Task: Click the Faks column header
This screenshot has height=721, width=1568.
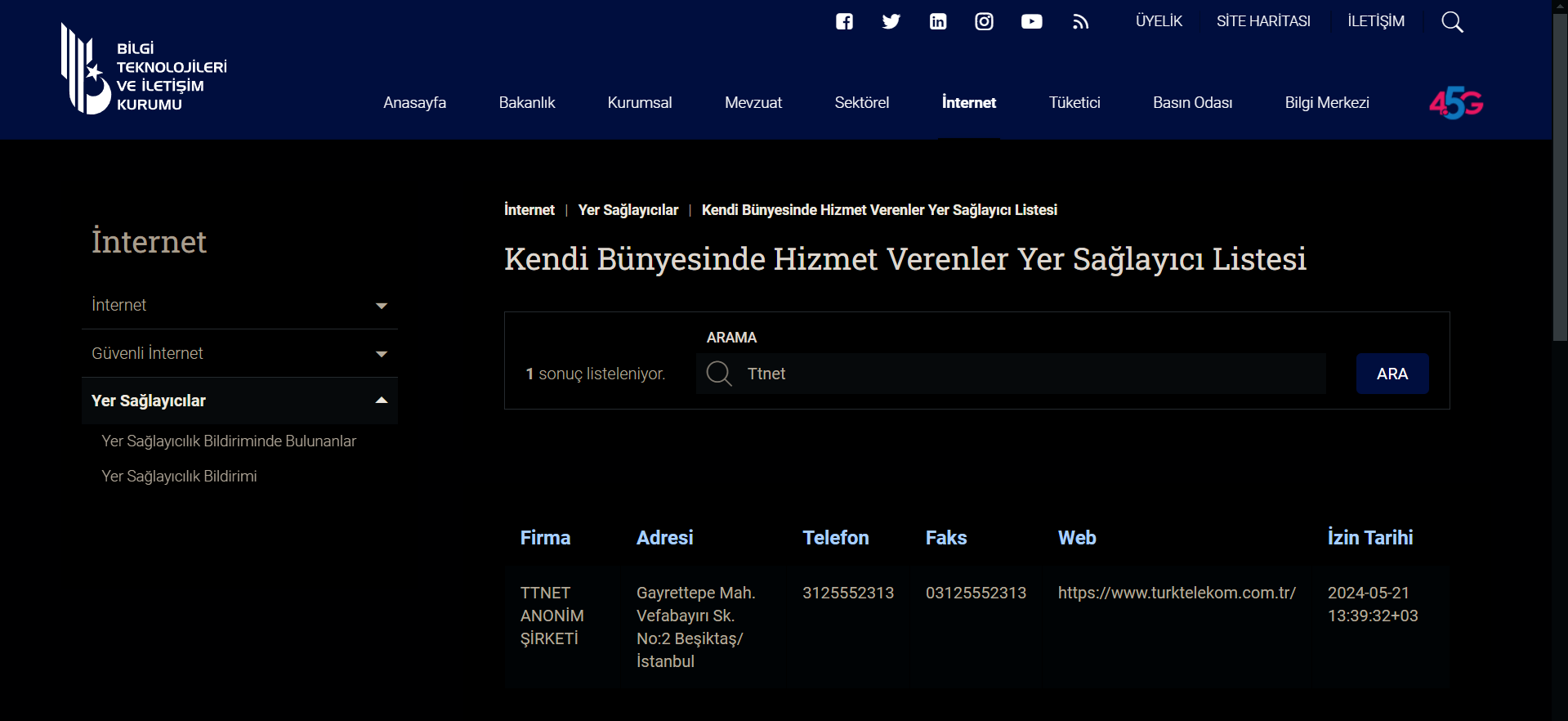Action: pyautogui.click(x=946, y=538)
